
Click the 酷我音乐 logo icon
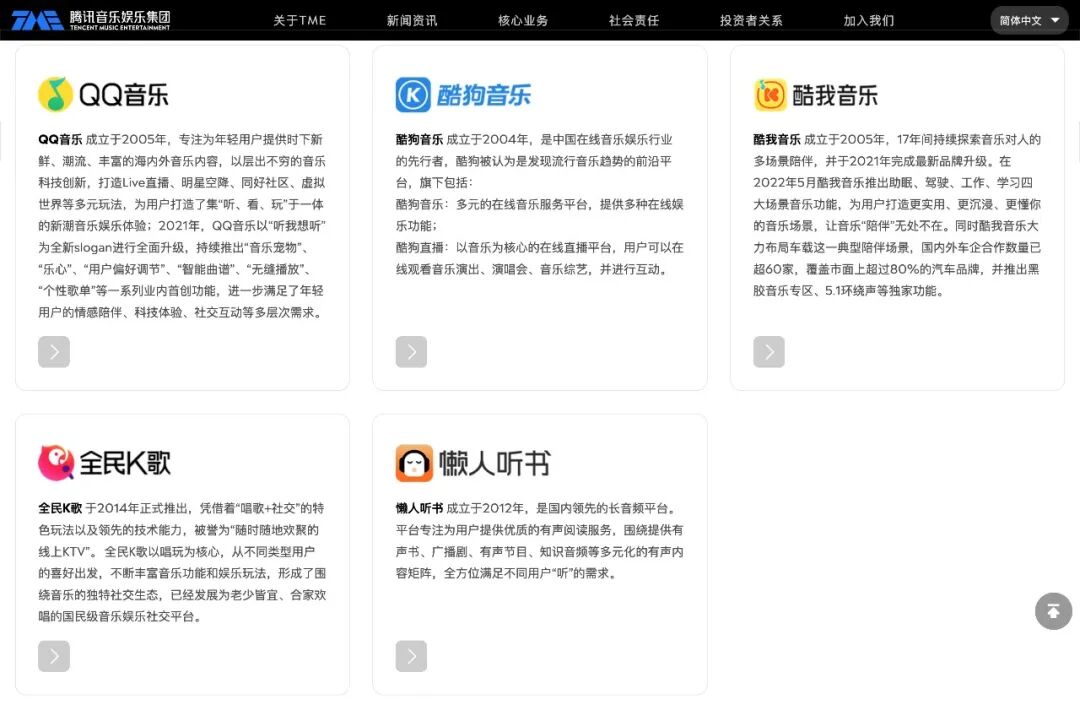coord(770,94)
